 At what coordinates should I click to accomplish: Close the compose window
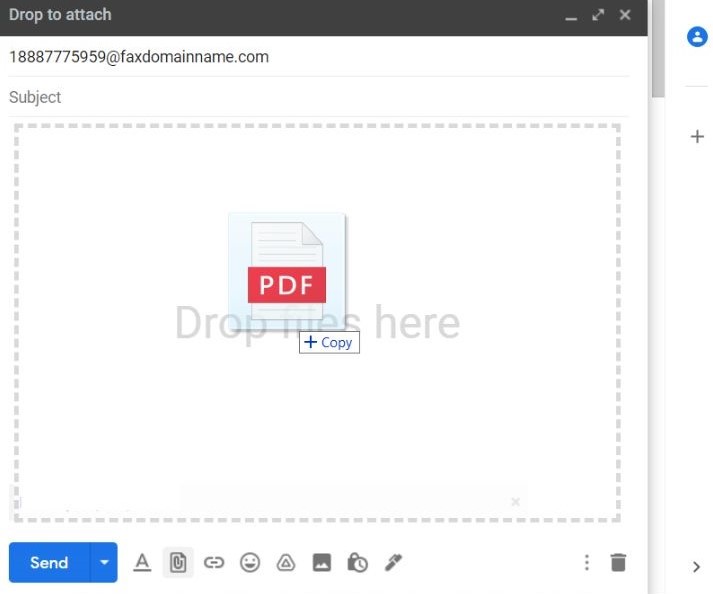[625, 15]
